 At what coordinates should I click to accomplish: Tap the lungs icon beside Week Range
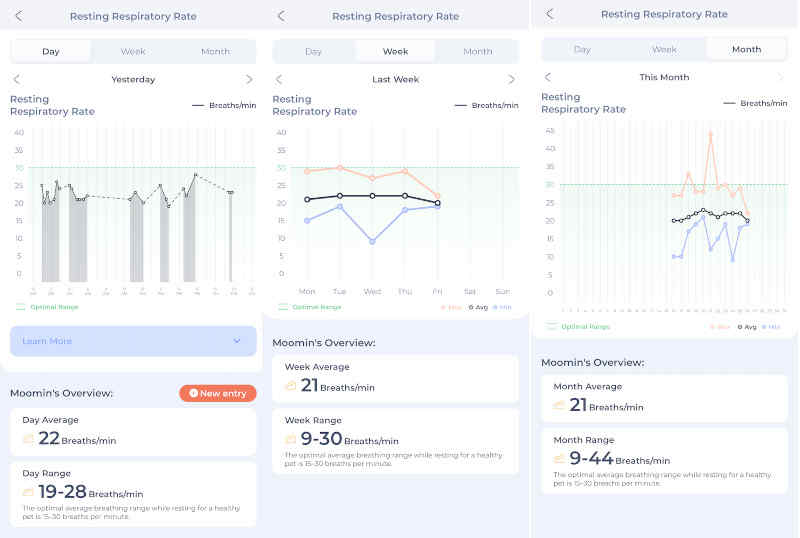[291, 439]
